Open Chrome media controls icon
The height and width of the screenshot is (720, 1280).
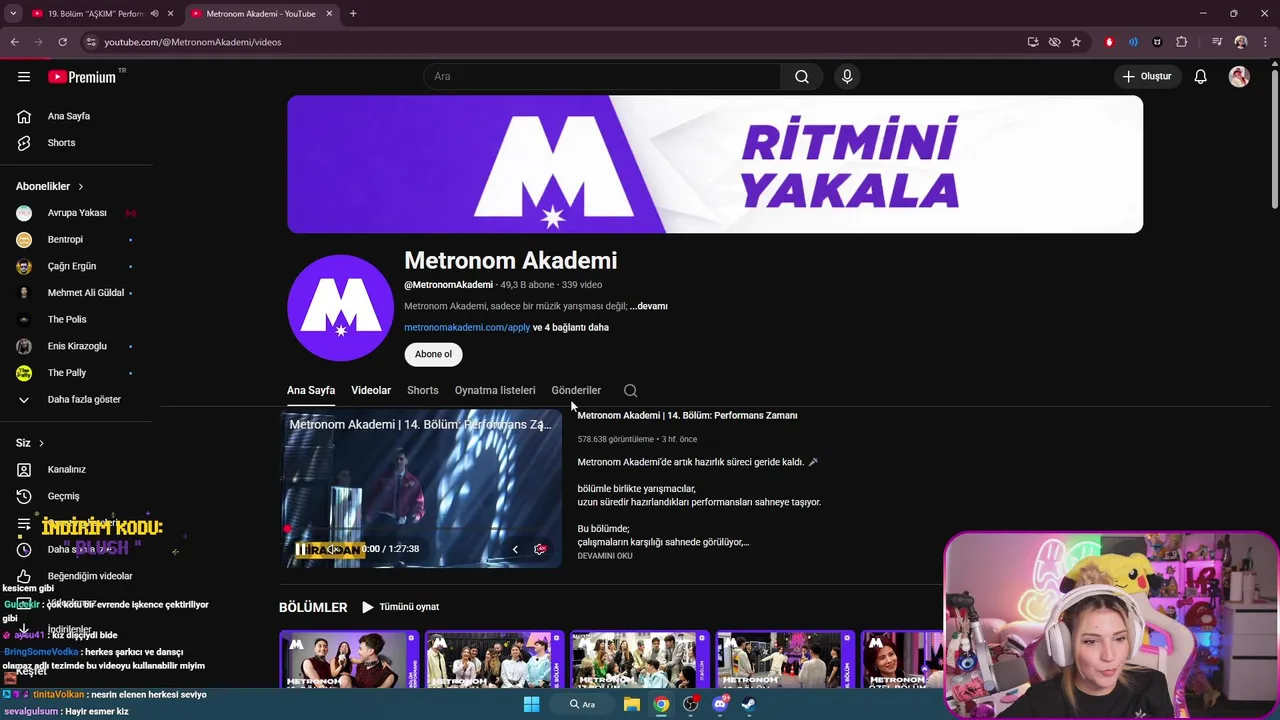coord(1217,42)
